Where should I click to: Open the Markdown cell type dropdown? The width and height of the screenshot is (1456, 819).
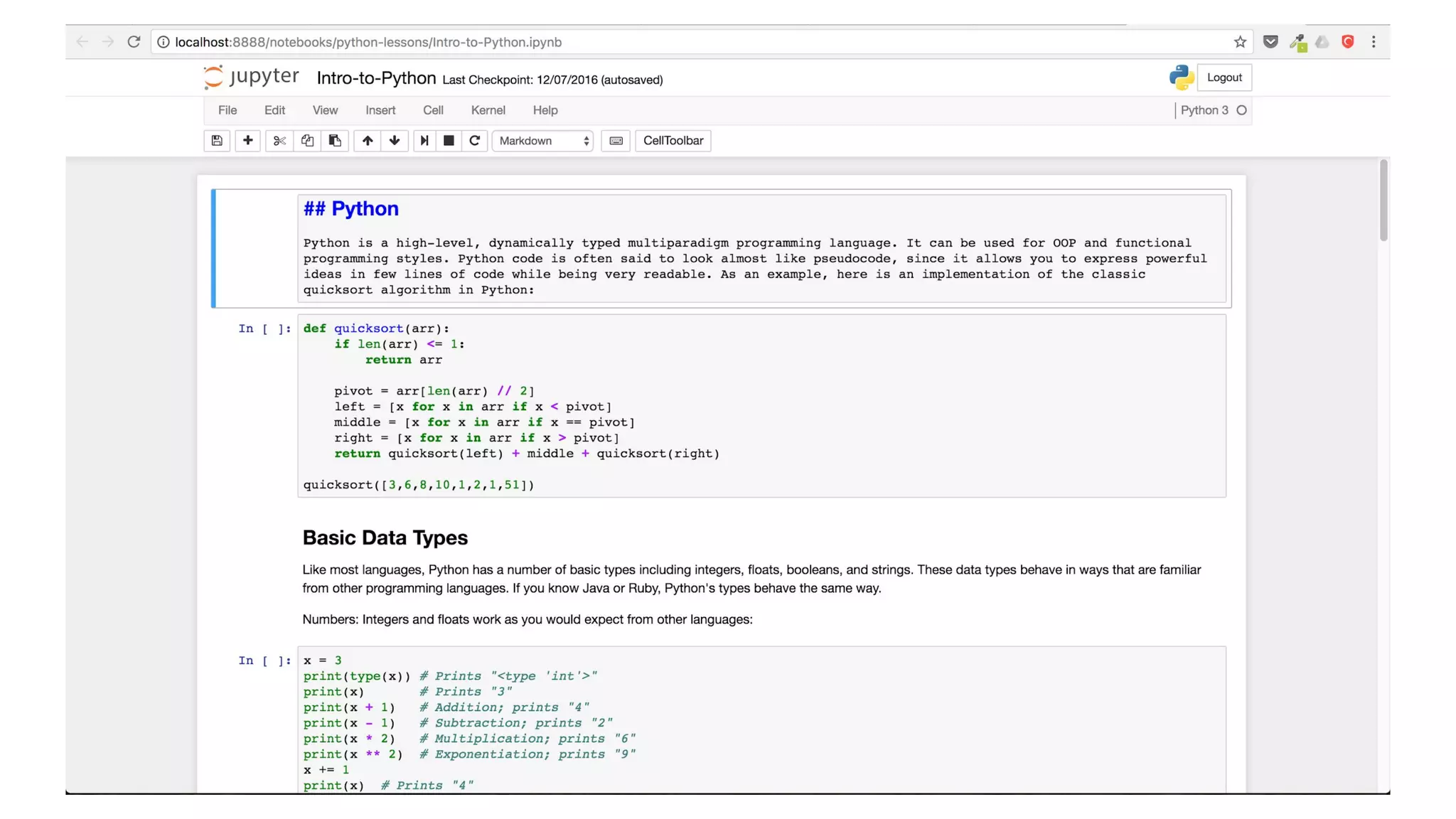click(x=544, y=141)
